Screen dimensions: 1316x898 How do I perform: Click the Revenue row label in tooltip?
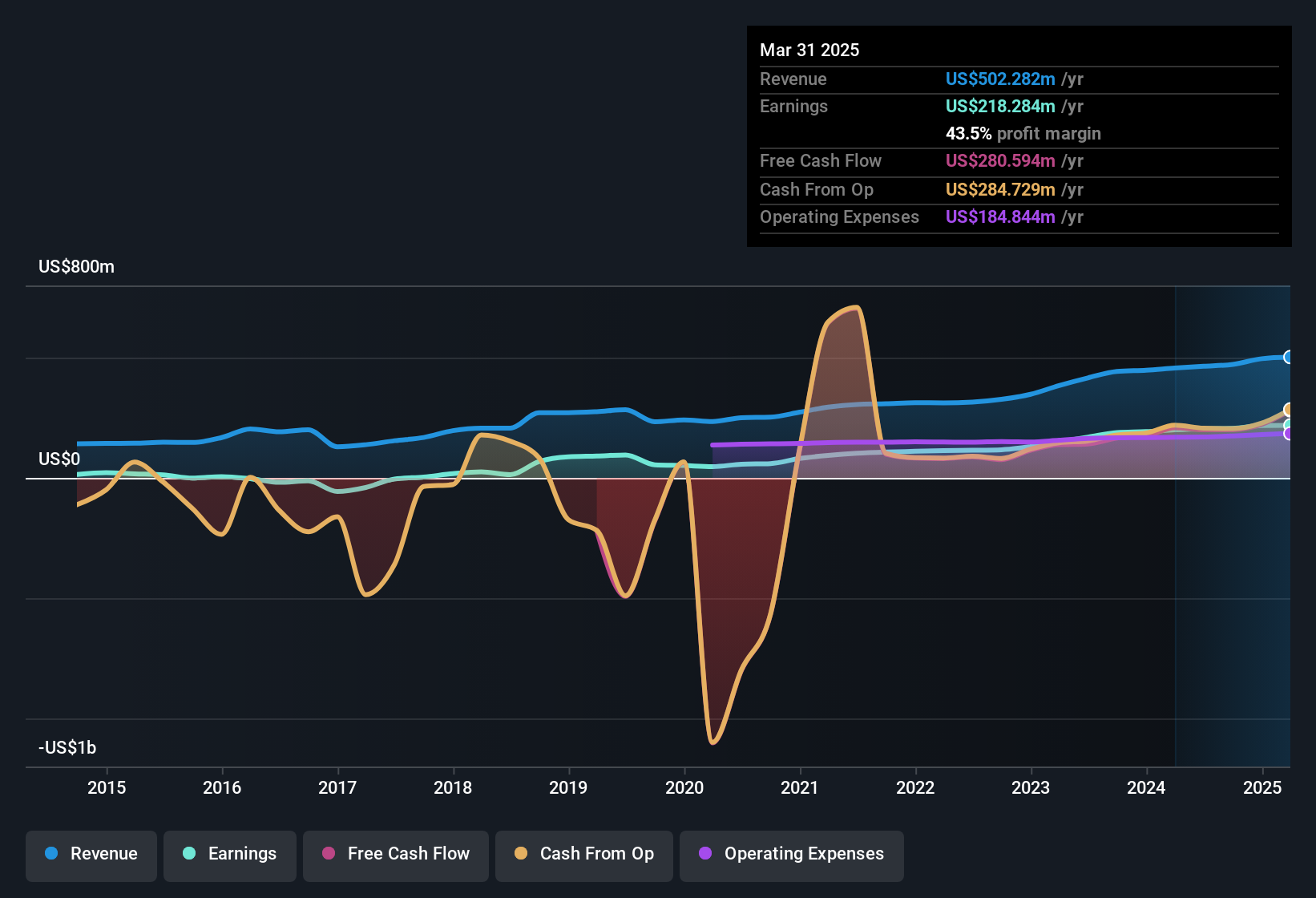[x=793, y=79]
